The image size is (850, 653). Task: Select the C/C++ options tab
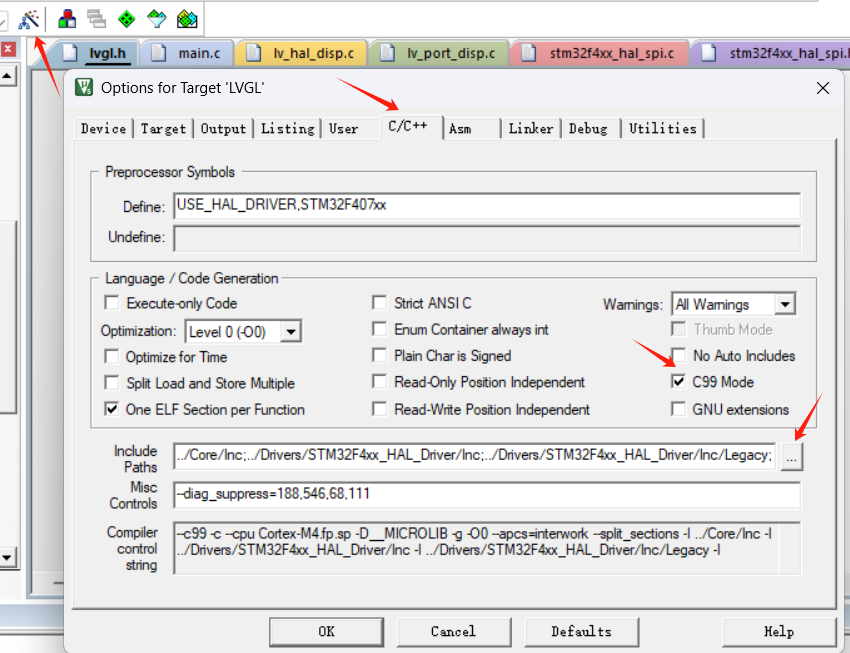pyautogui.click(x=411, y=127)
